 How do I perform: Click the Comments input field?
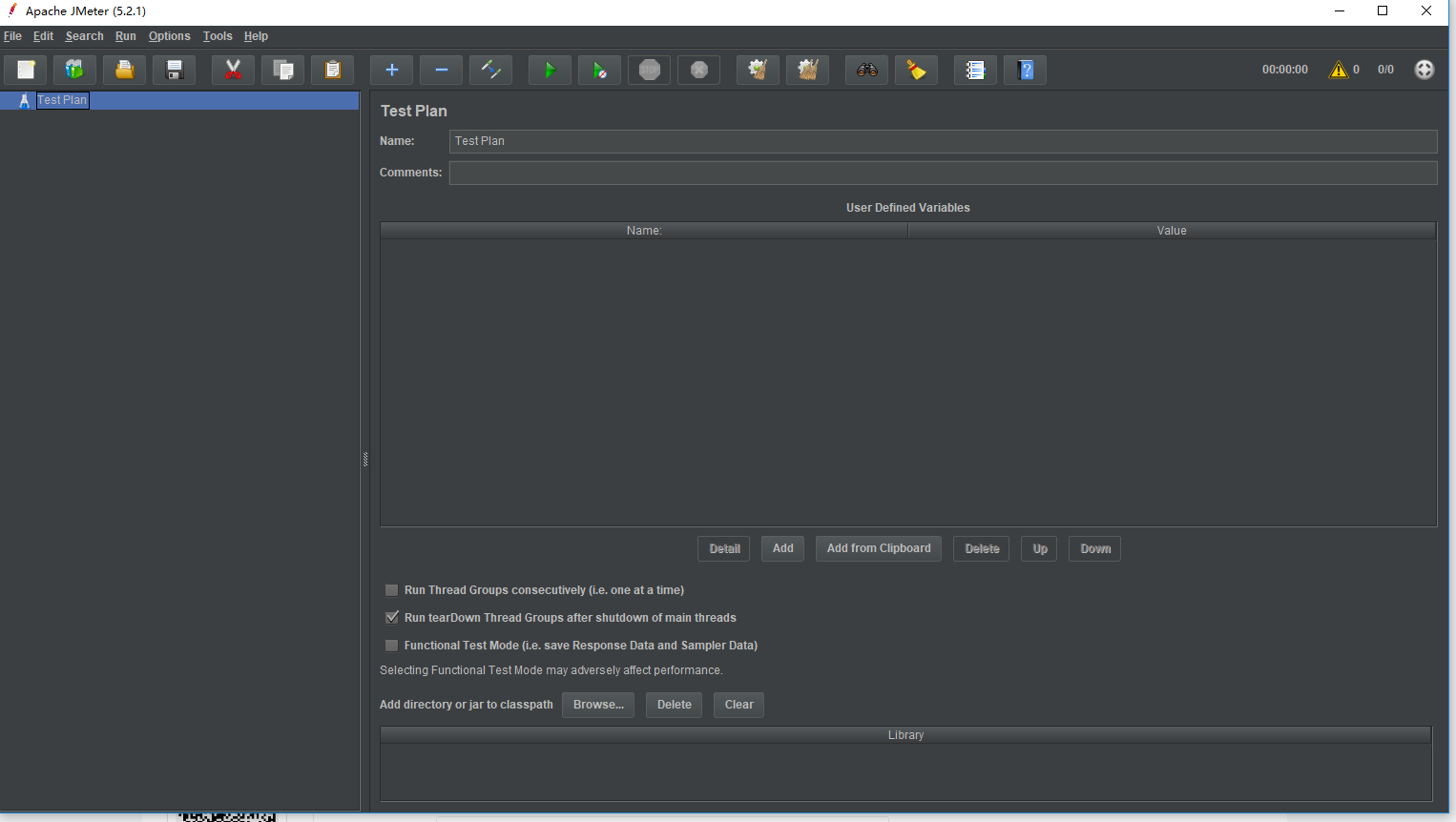pos(943,173)
